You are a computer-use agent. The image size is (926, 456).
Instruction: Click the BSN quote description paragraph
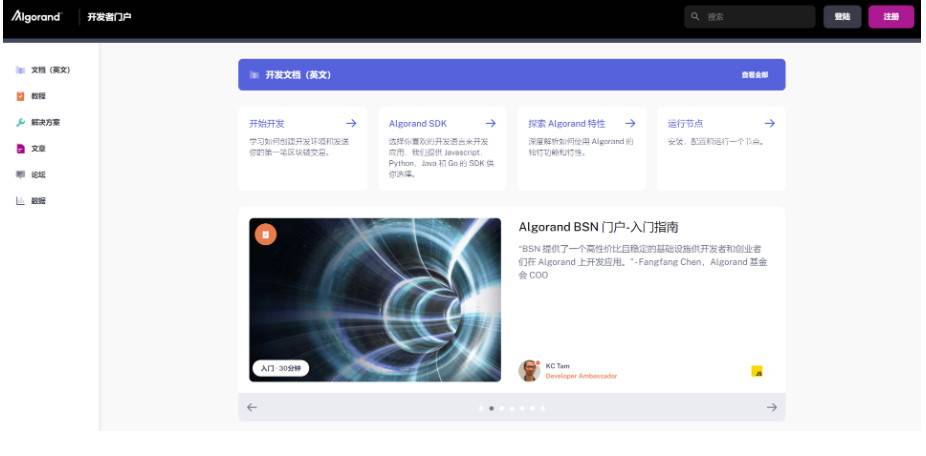[643, 262]
